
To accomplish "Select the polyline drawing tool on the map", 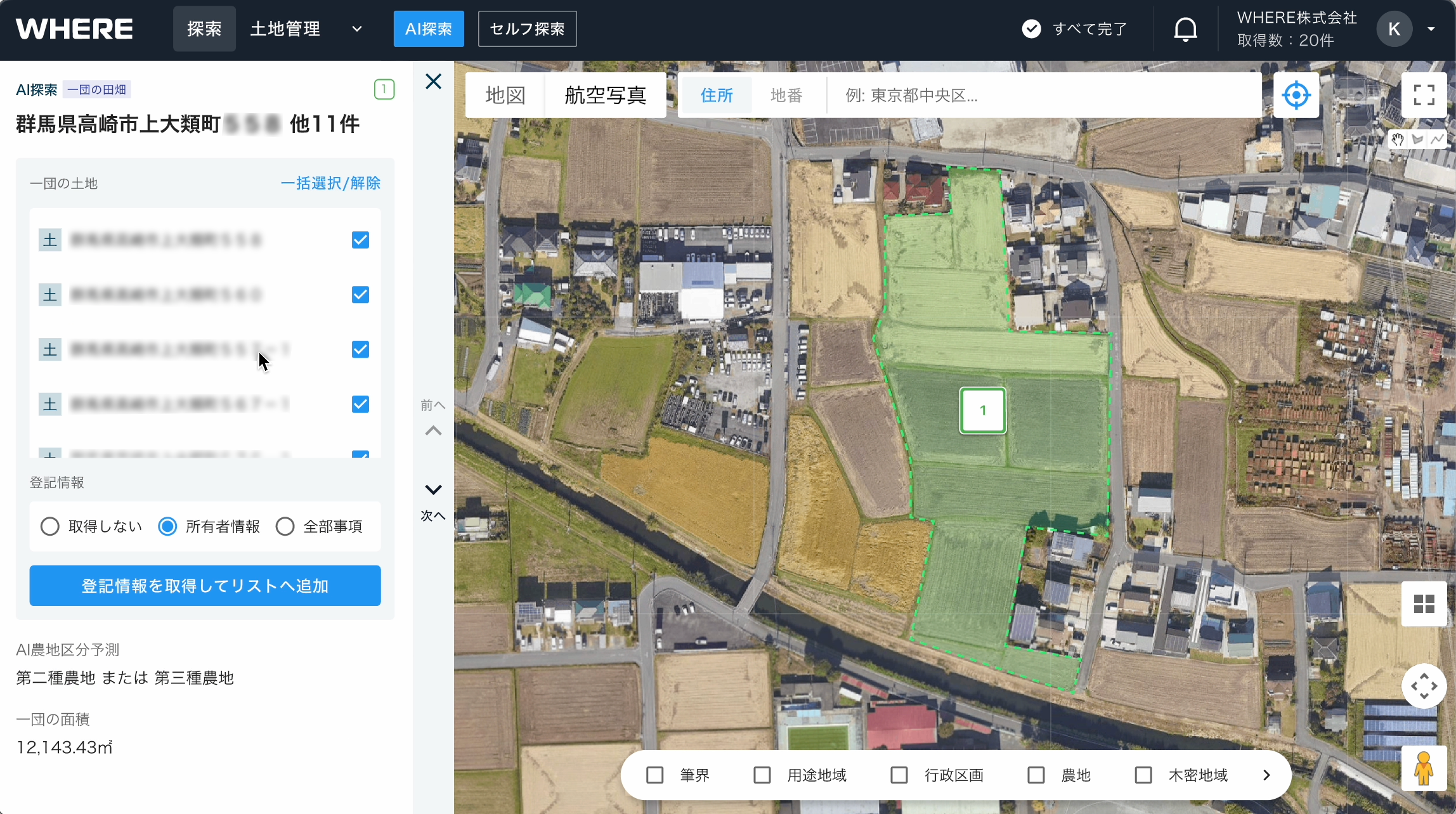I will (x=1437, y=139).
